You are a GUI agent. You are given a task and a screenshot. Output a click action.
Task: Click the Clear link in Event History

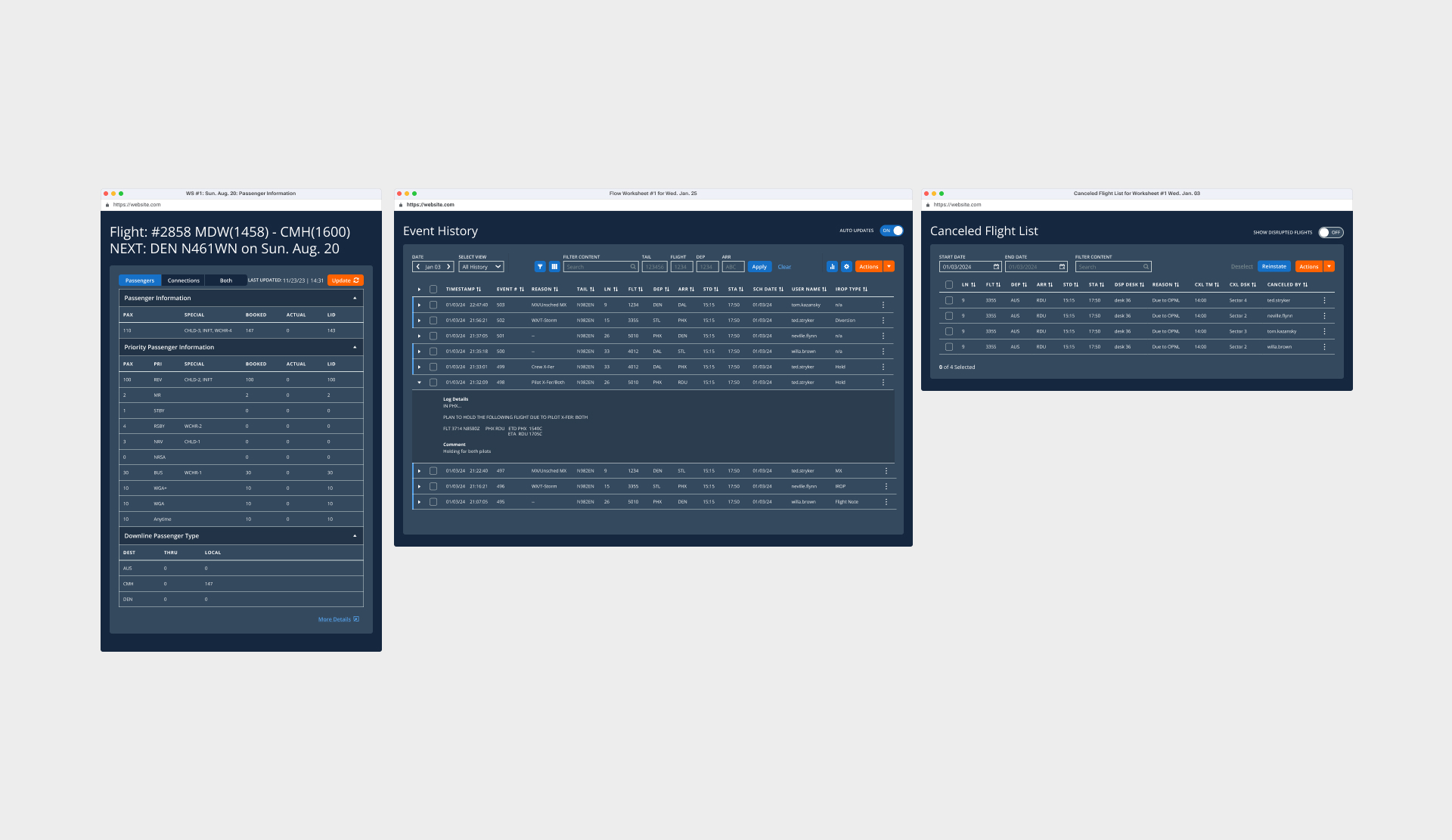[x=784, y=267]
